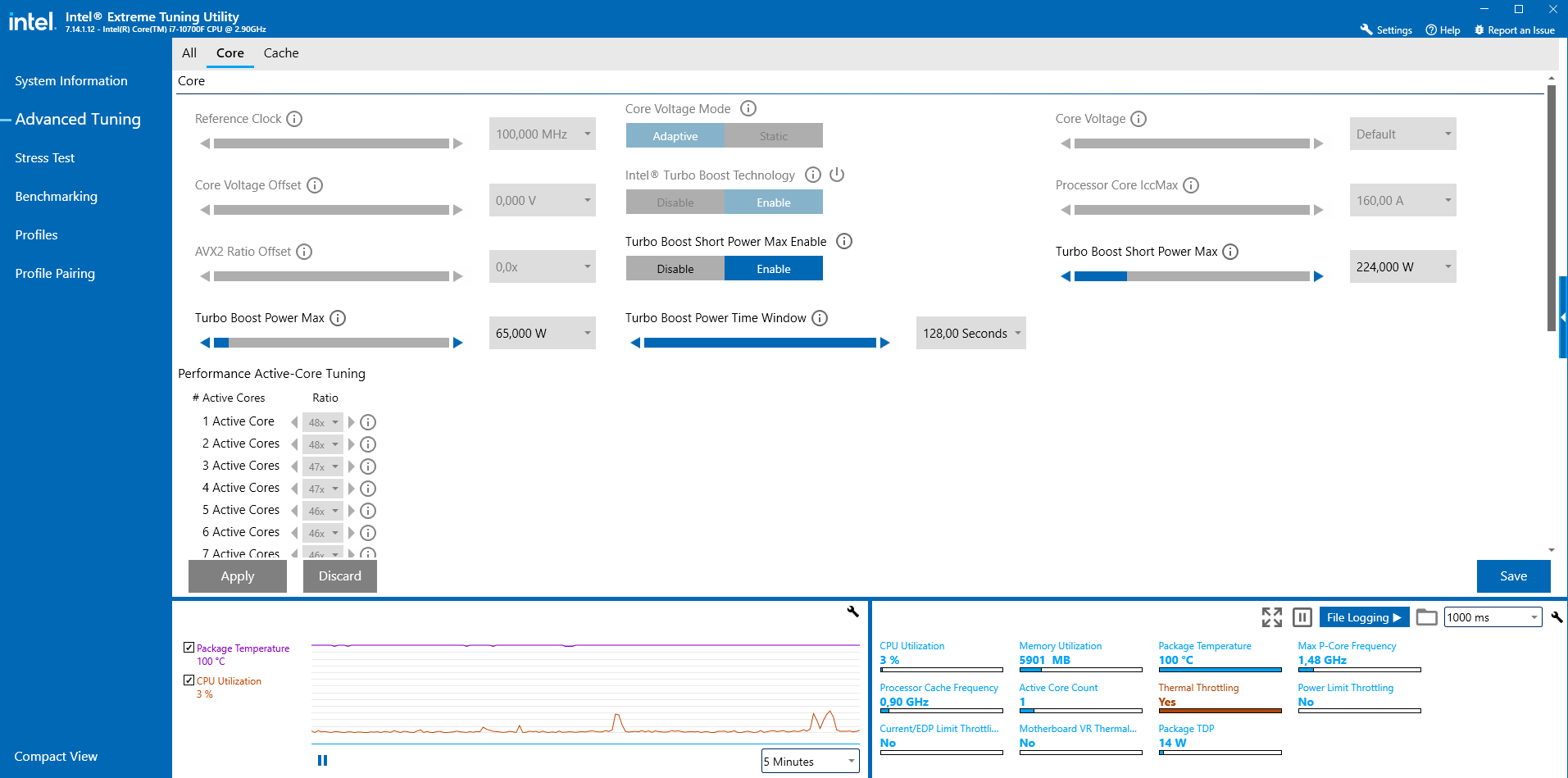Open System Information section
Viewport: 1568px width, 778px height.
tap(71, 81)
